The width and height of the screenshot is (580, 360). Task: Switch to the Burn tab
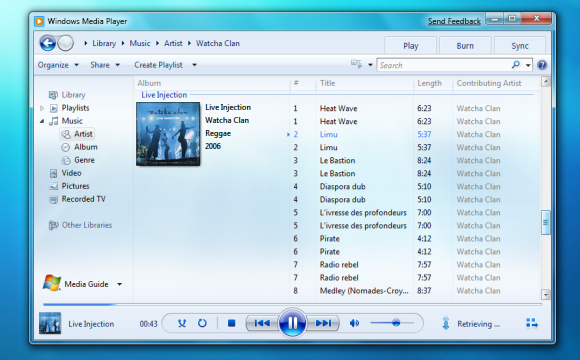tap(465, 46)
